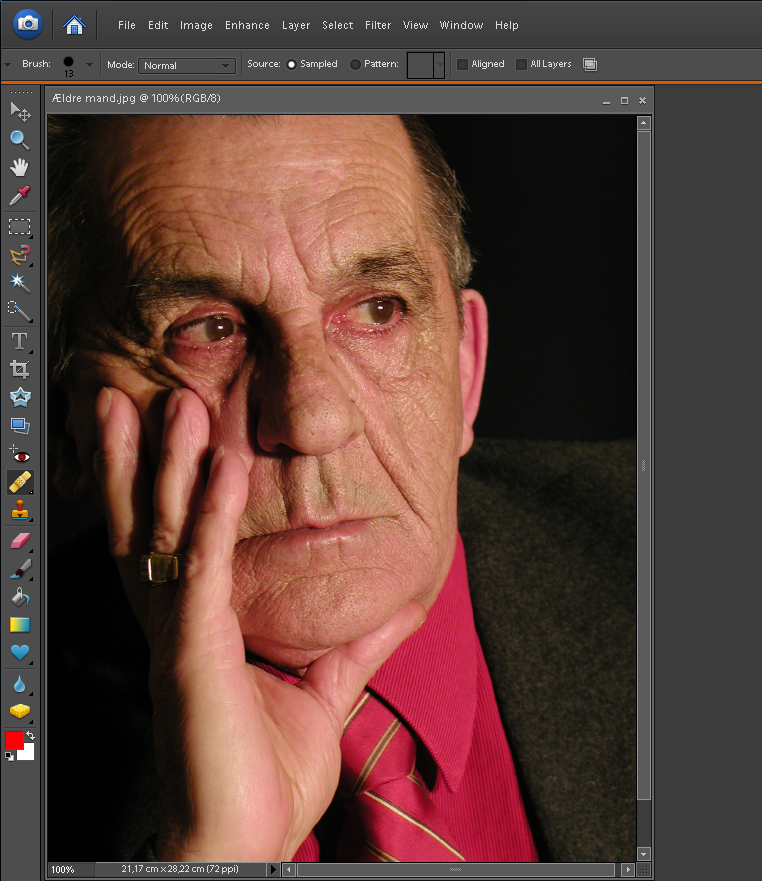Select the Crop tool
Image resolution: width=762 pixels, height=881 pixels.
19,369
